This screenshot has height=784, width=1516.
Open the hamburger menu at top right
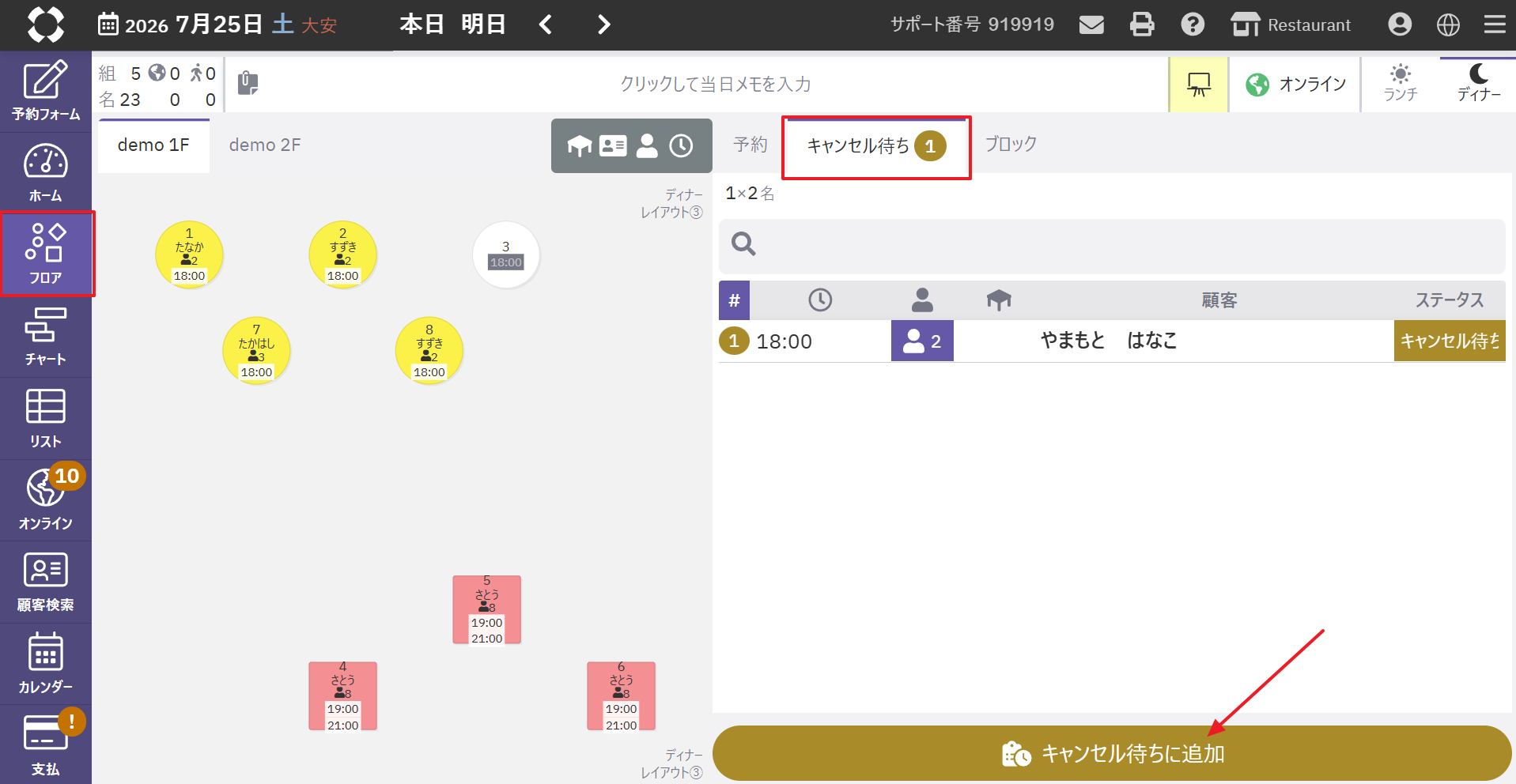[1495, 24]
